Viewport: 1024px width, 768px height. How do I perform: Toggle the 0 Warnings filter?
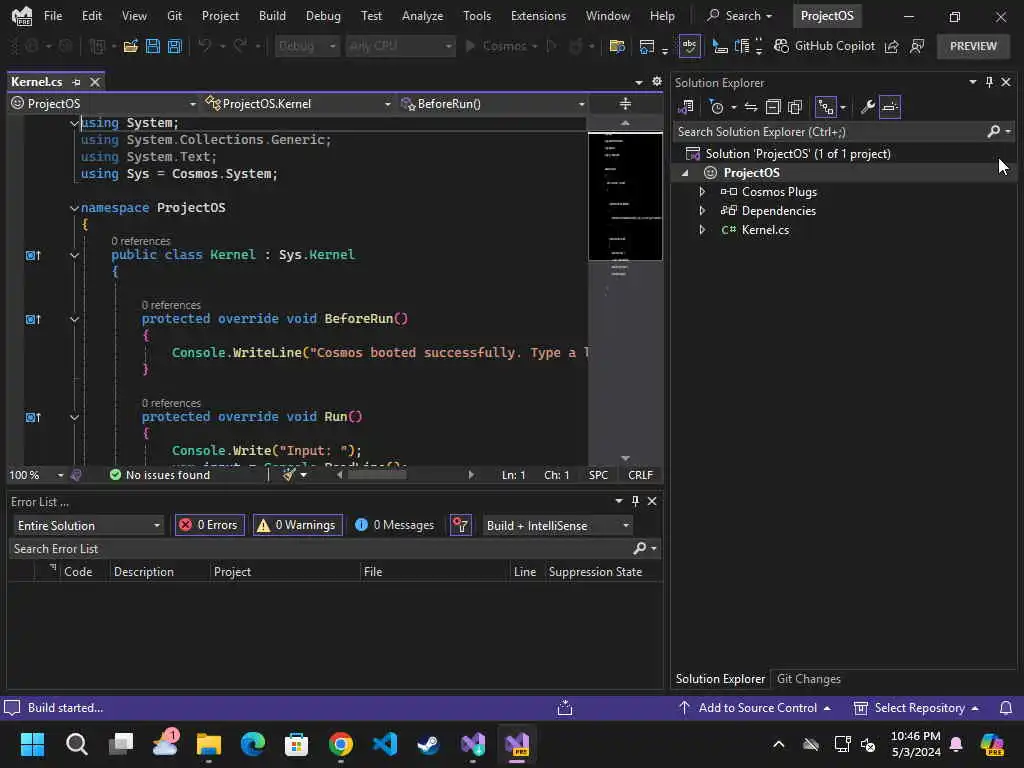click(x=298, y=526)
